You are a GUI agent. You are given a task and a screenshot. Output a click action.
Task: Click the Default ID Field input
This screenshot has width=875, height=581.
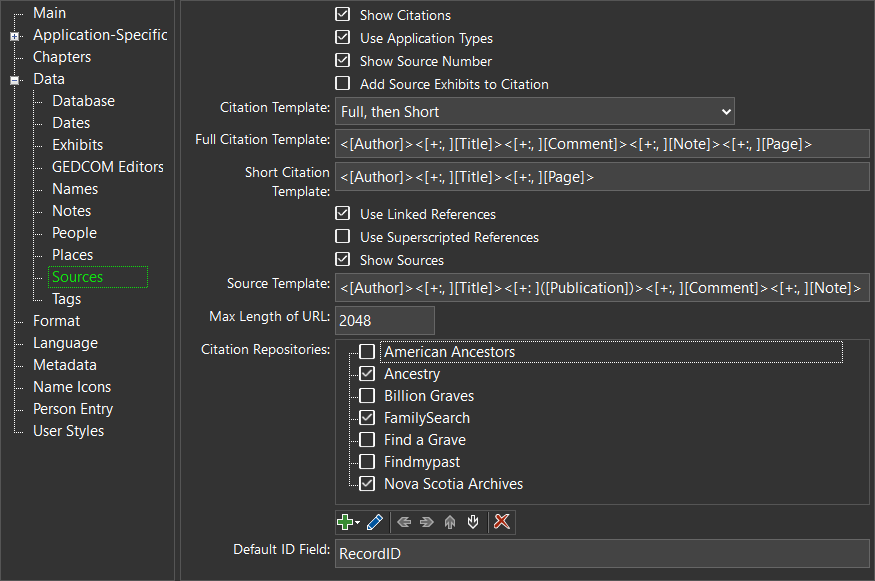[602, 553]
